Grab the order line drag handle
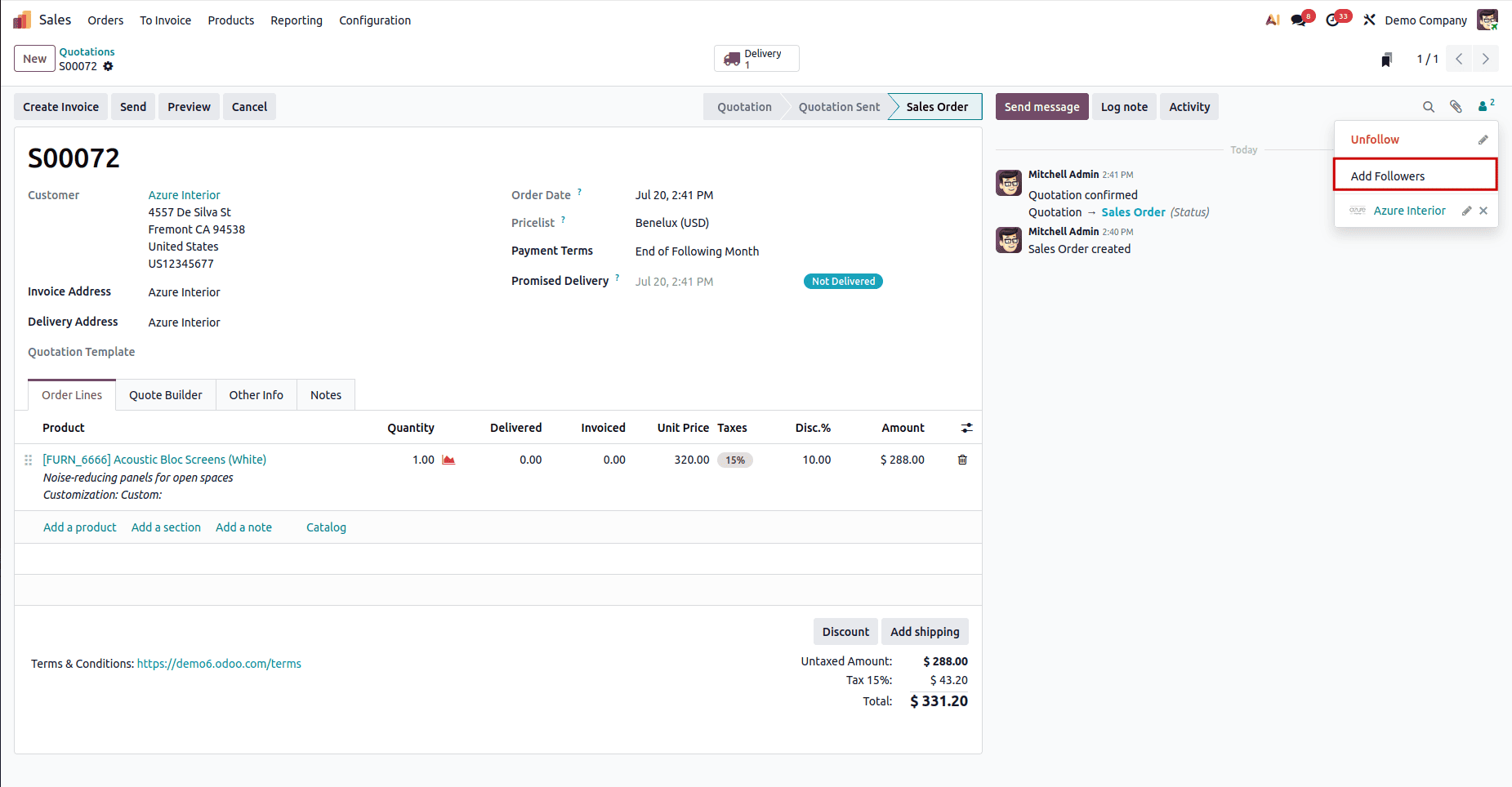The image size is (1512, 787). coord(28,460)
